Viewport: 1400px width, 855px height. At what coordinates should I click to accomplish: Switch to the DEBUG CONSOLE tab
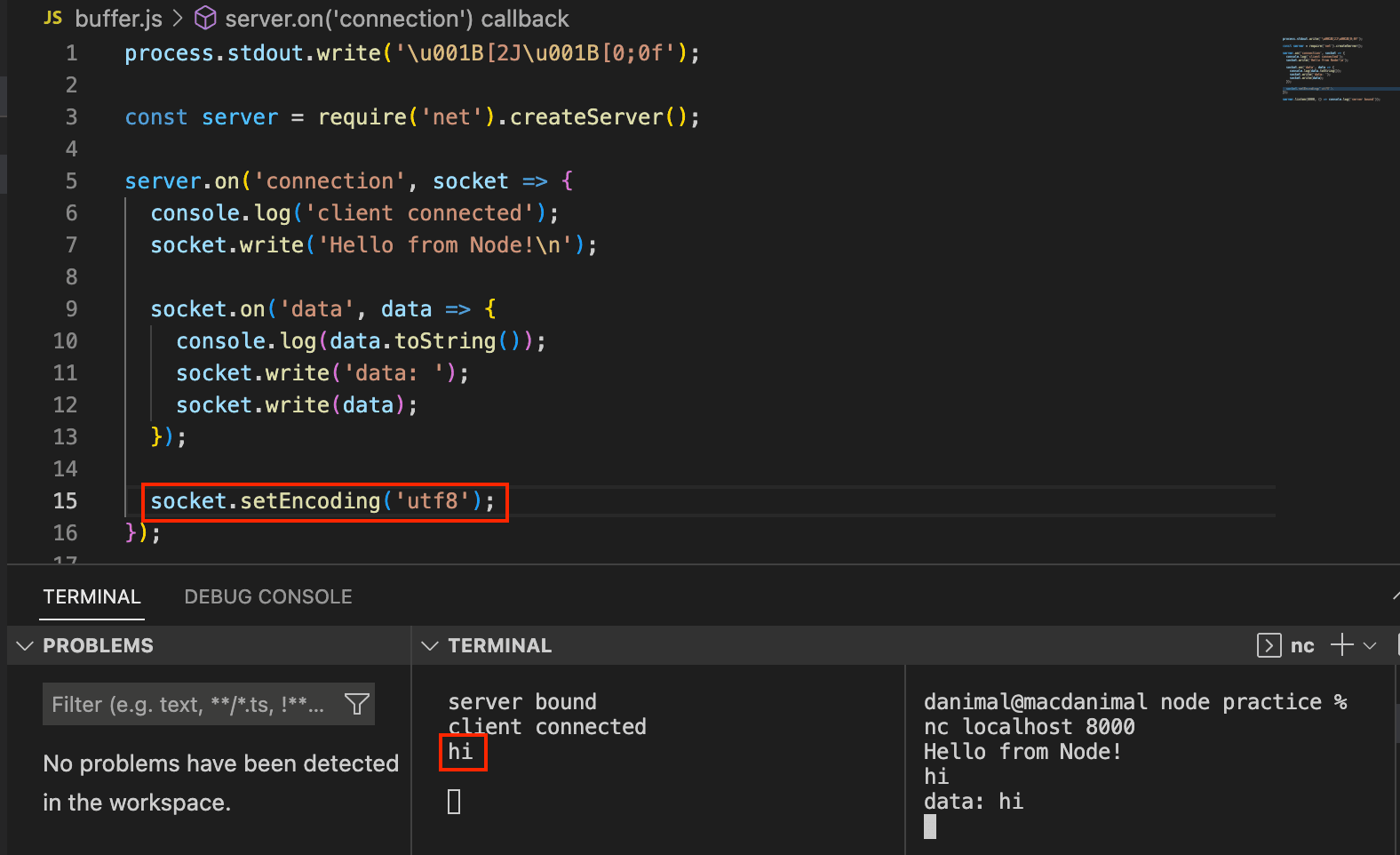click(x=268, y=596)
